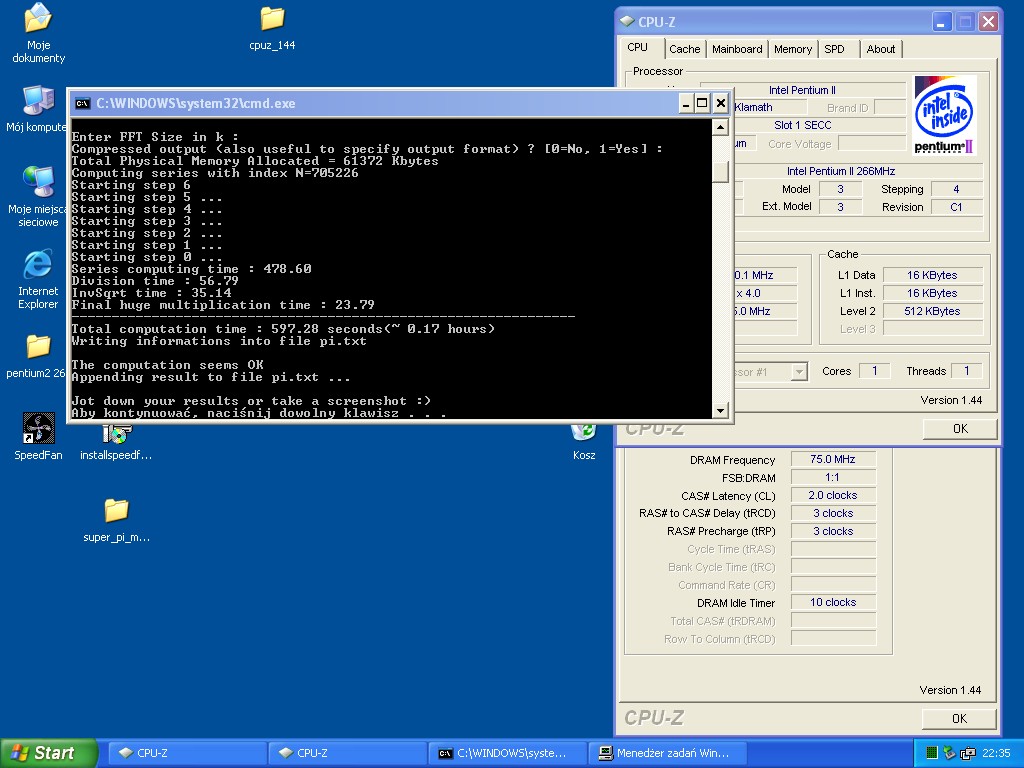This screenshot has width=1024, height=768.
Task: Open the pentium2 folder on the desktop
Action: [x=38, y=346]
